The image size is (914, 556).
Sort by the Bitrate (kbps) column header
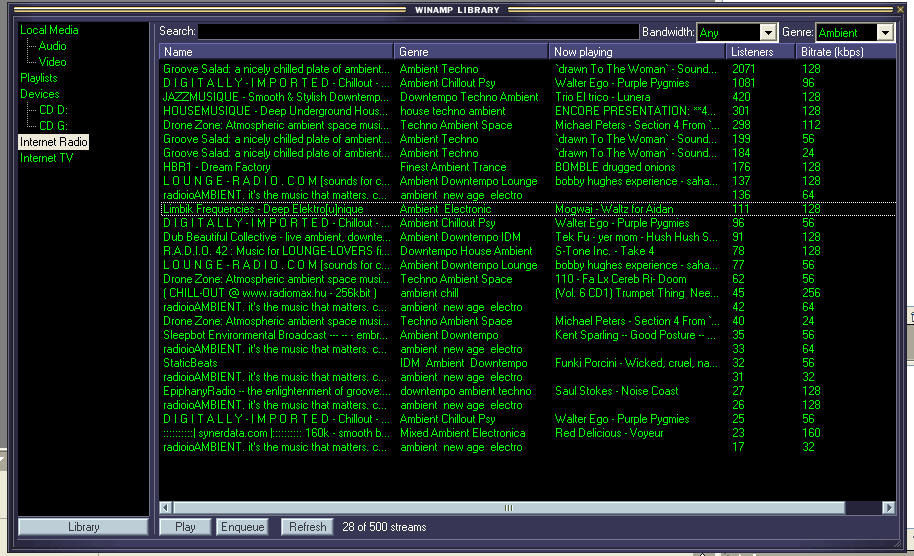pos(846,52)
